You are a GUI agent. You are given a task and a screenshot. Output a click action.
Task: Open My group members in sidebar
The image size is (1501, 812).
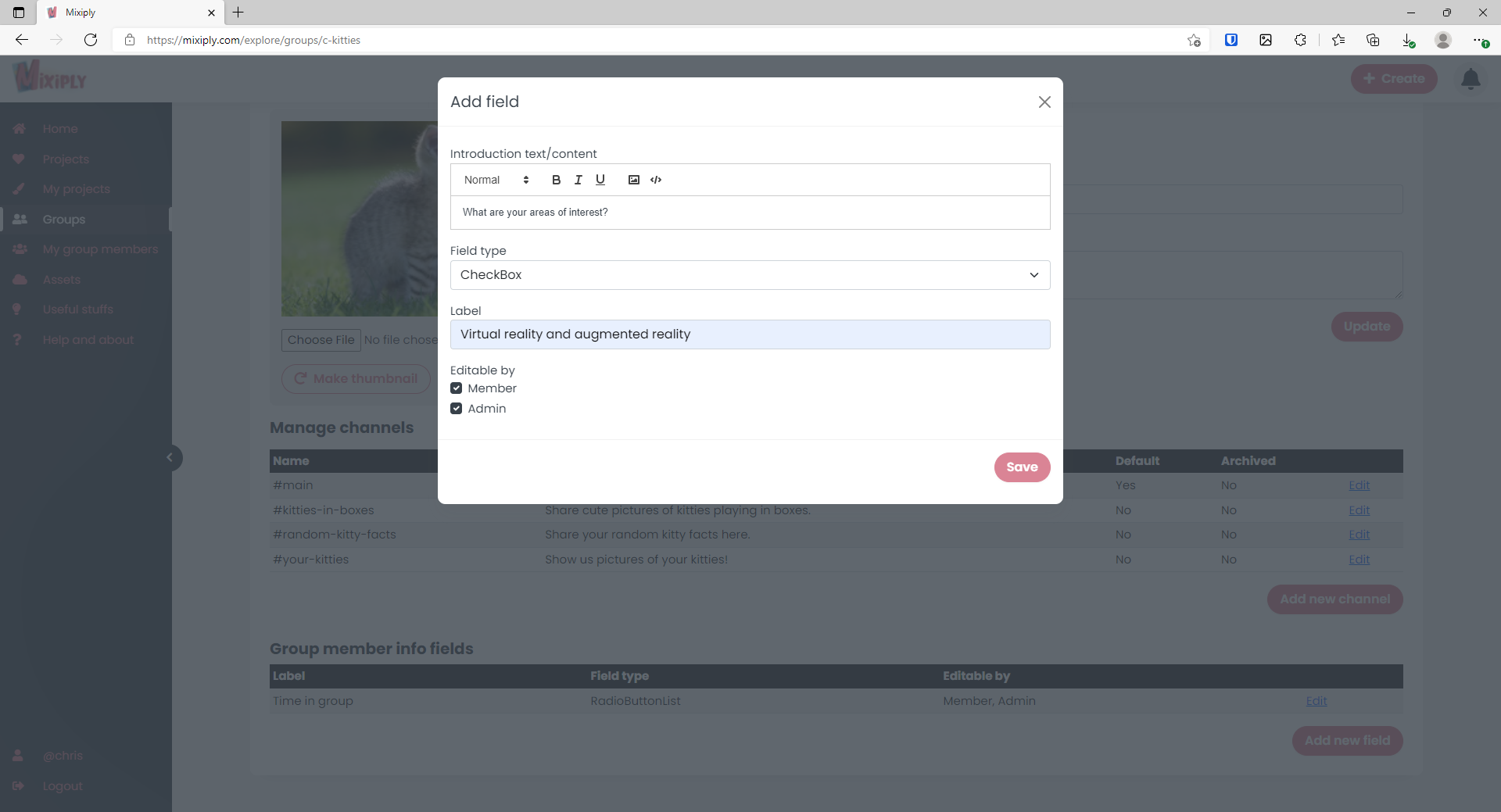[100, 249]
